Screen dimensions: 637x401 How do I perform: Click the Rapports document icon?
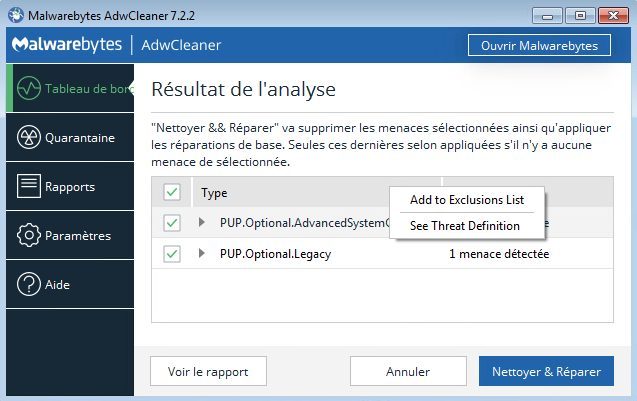click(29, 186)
